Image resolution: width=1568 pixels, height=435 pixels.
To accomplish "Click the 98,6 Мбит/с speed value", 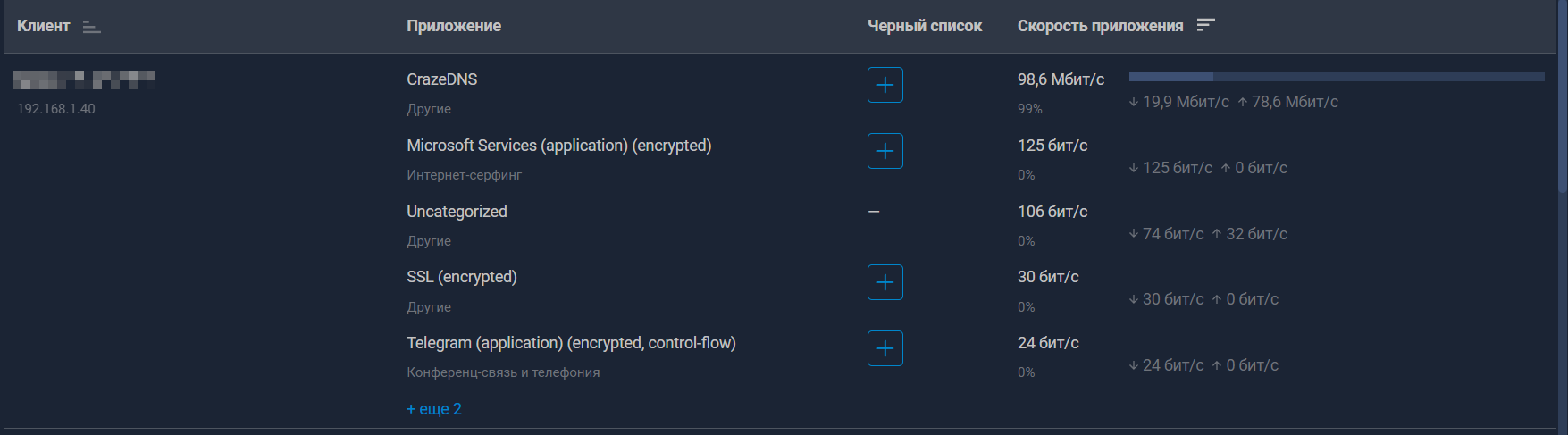I will [x=1061, y=79].
